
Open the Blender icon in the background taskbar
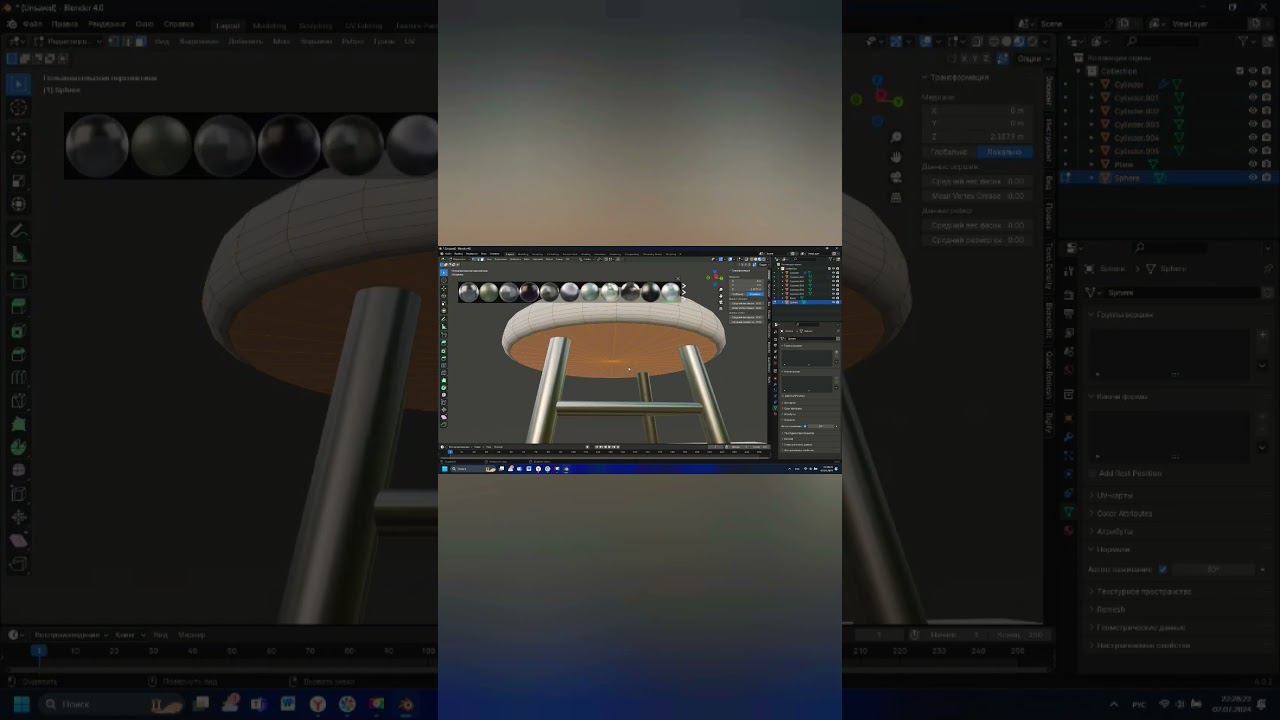tap(406, 705)
